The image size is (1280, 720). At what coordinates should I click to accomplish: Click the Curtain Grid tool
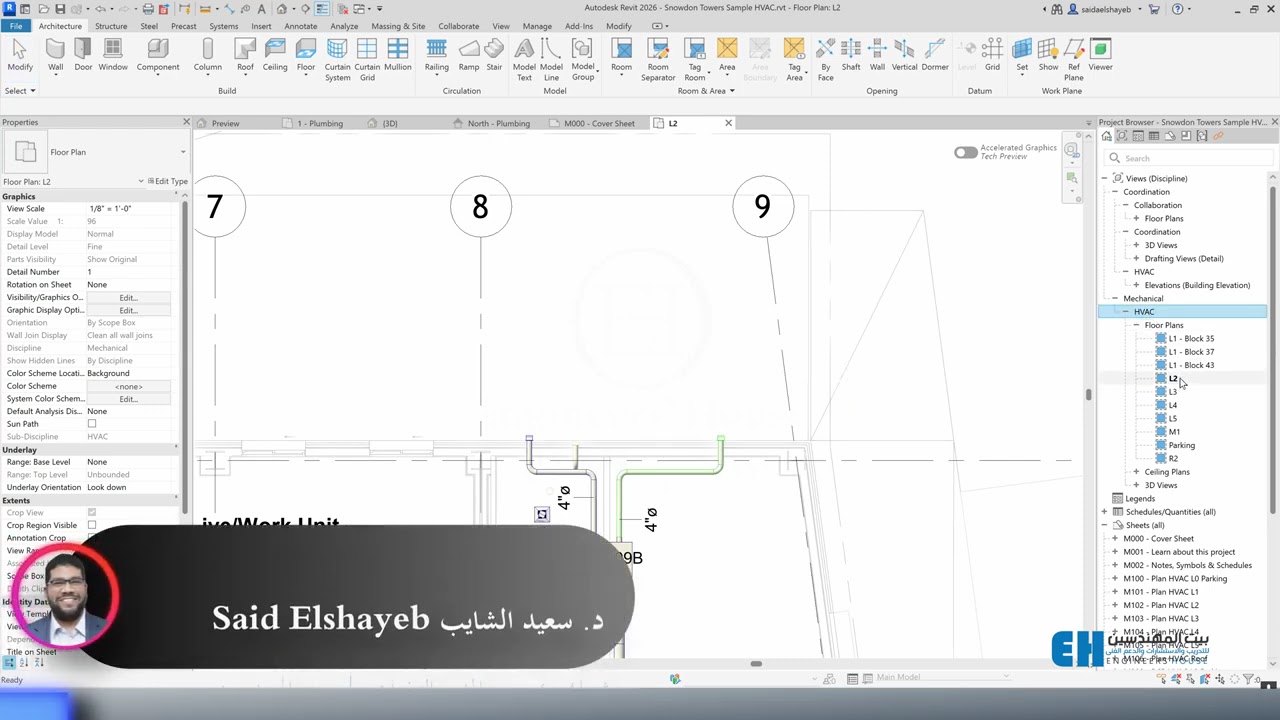click(x=367, y=60)
